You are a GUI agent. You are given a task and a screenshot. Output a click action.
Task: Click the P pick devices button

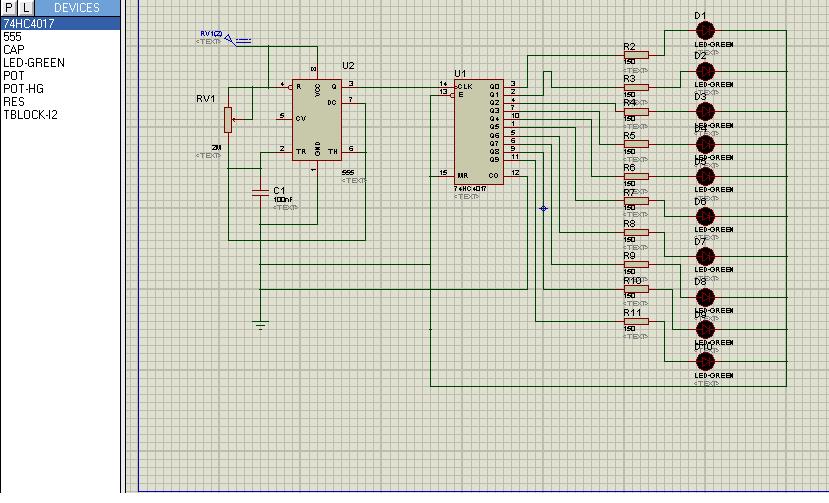(x=10, y=7)
